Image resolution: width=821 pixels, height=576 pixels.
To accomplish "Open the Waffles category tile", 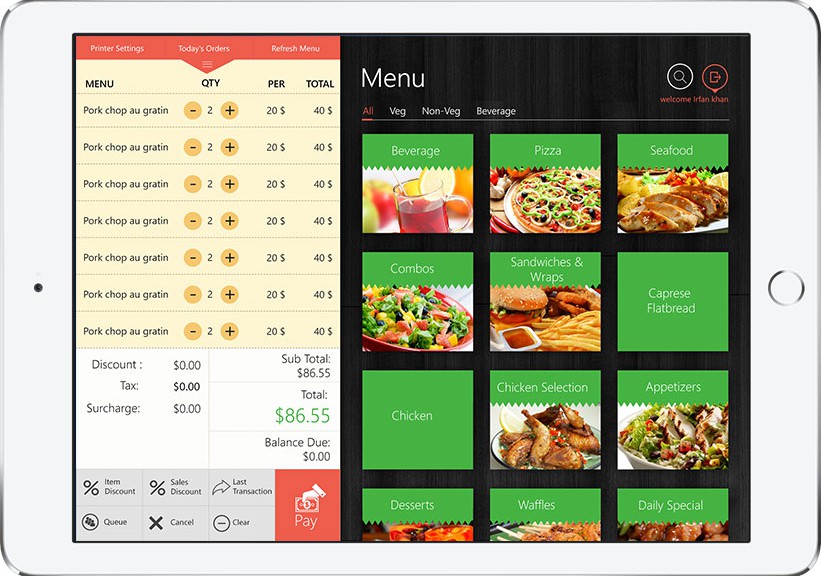I will (x=545, y=515).
